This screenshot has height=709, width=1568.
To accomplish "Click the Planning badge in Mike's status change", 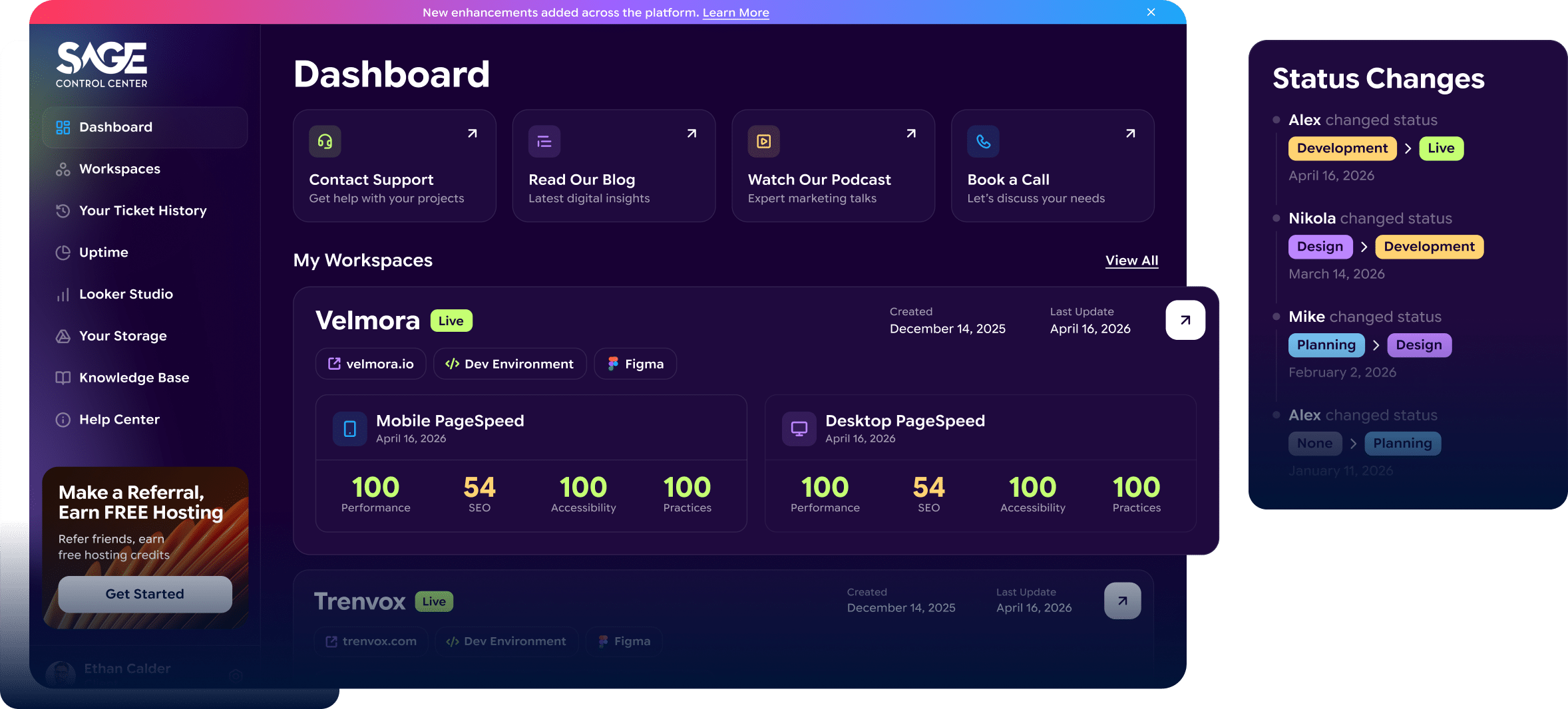I will 1326,345.
